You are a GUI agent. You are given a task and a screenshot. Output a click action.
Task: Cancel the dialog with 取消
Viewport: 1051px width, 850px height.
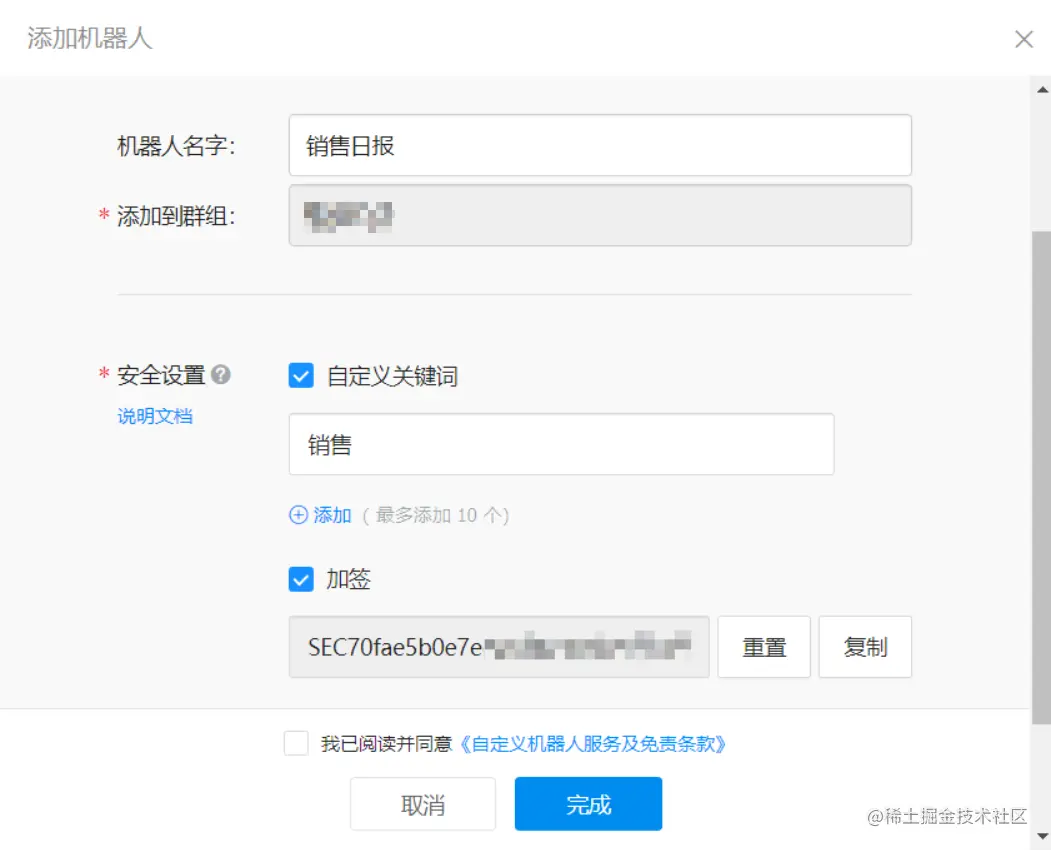point(423,804)
